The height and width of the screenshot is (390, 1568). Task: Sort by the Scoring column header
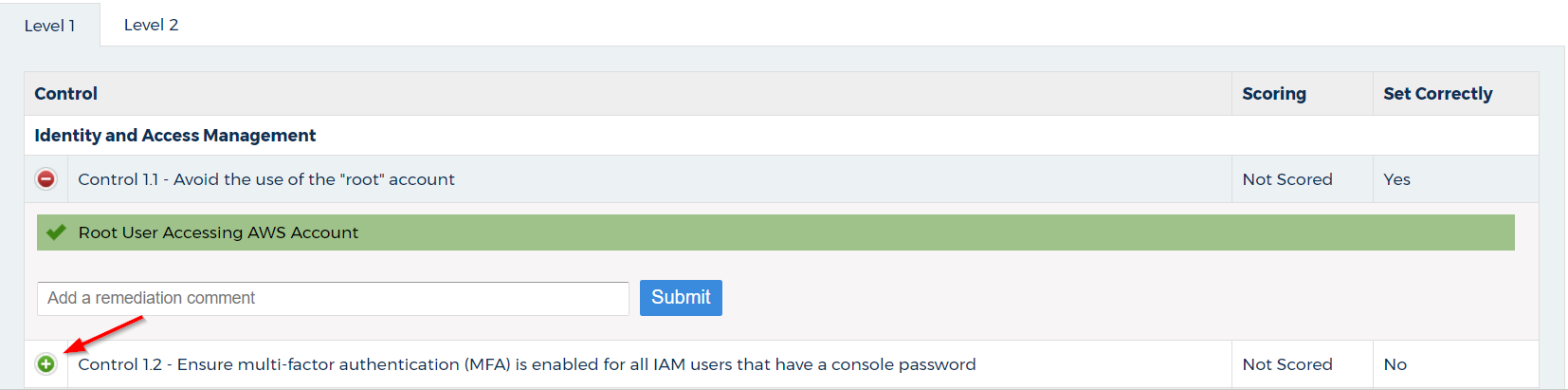click(x=1274, y=93)
